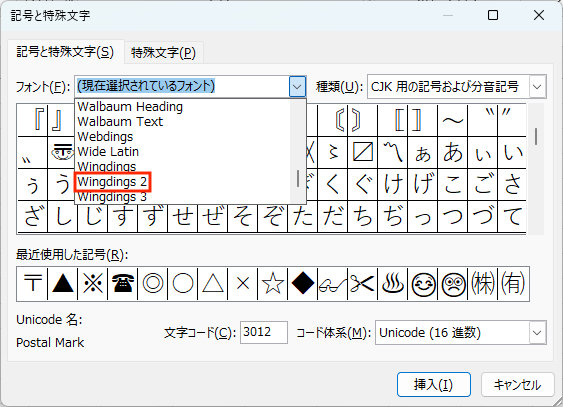Choose the white circle ○ recent symbol
563x407 pixels.
[183, 284]
